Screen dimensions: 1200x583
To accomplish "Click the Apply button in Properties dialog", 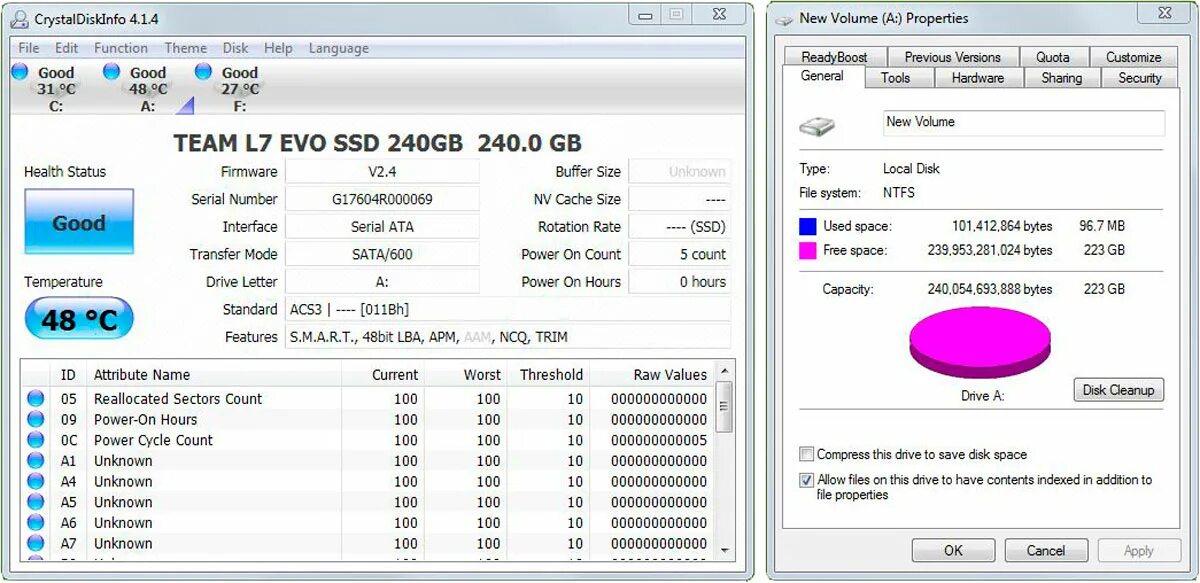I will pyautogui.click(x=1138, y=550).
